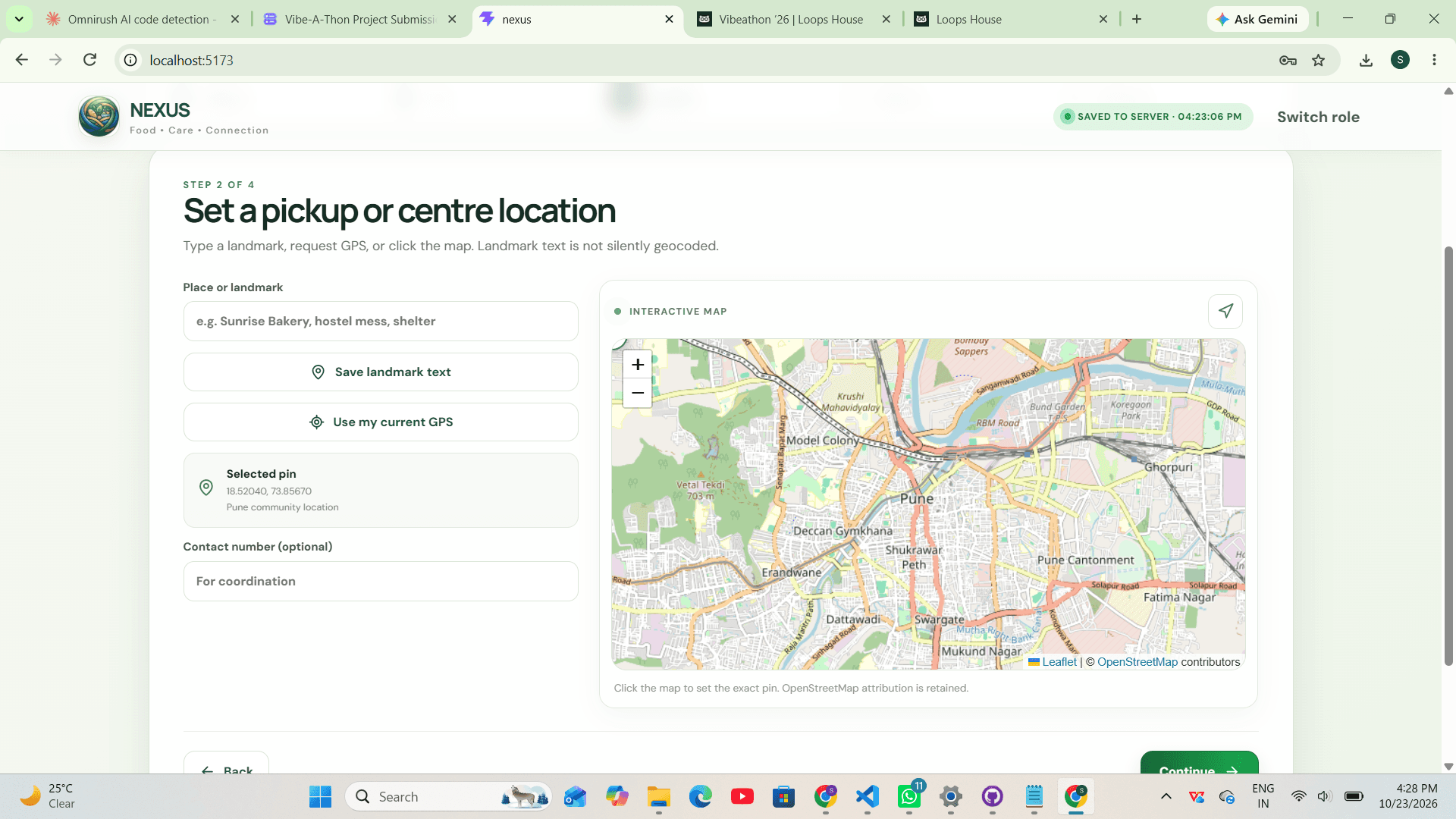Click the Windows taskbar Search box
Image resolution: width=1456 pixels, height=819 pixels.
(x=447, y=796)
